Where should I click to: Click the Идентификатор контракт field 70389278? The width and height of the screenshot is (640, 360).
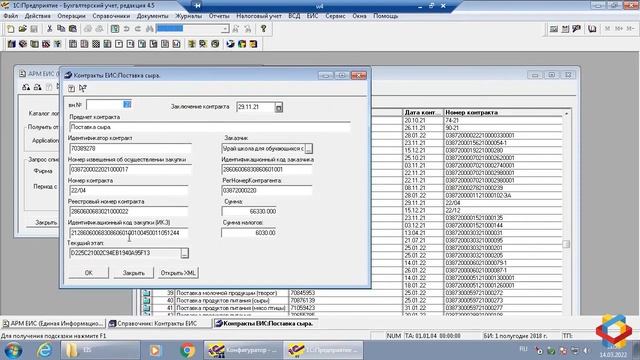click(x=130, y=149)
